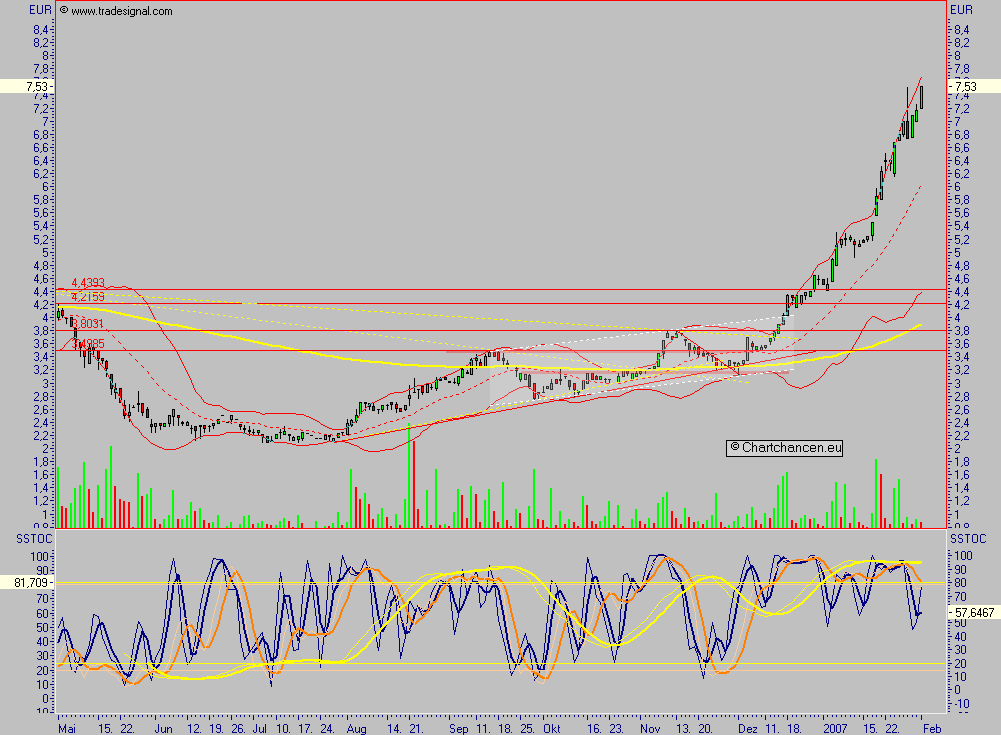Select the 25. date label before Okt
The height and width of the screenshot is (735, 1001).
point(527,729)
